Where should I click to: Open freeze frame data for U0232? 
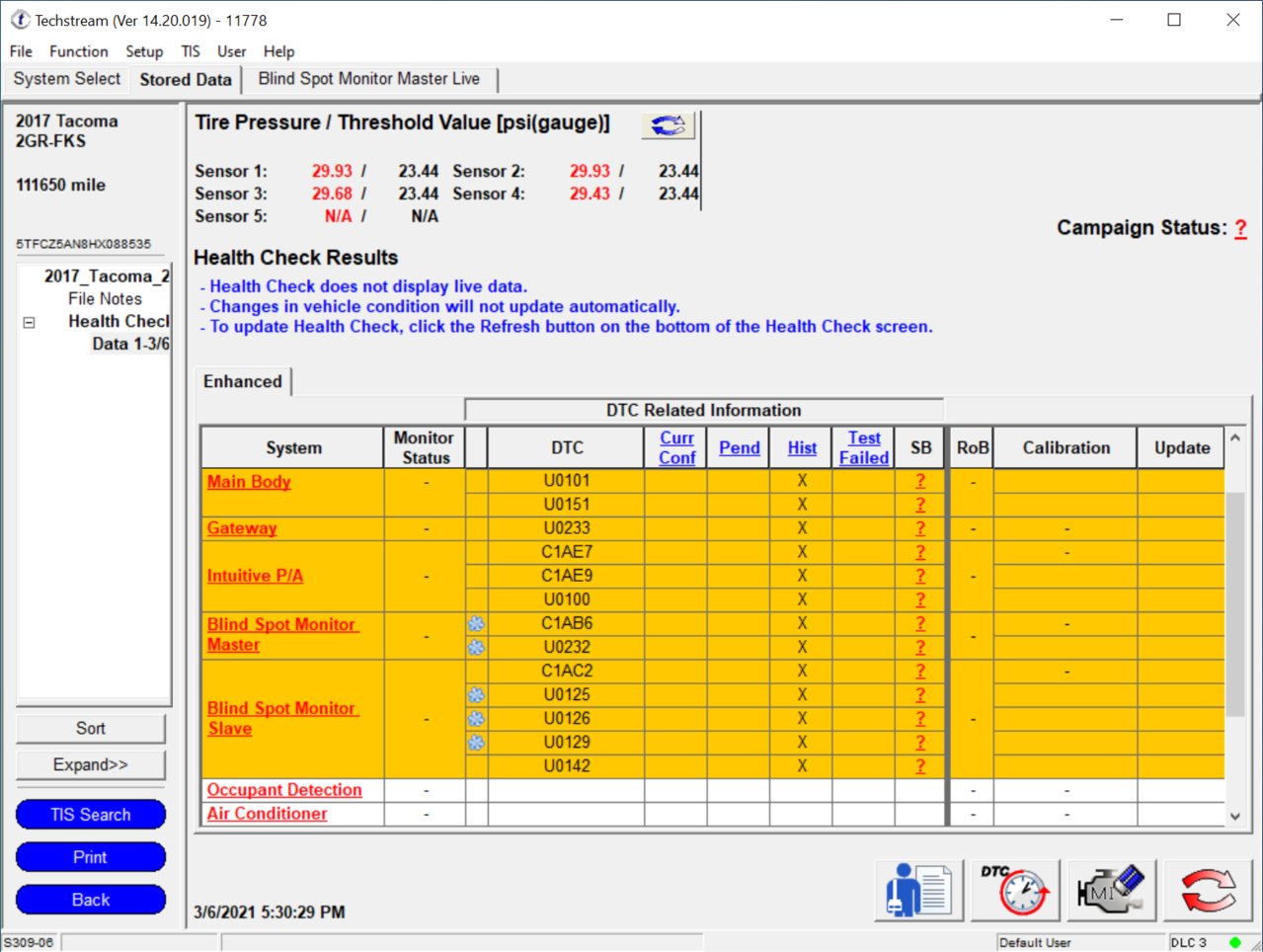[476, 648]
